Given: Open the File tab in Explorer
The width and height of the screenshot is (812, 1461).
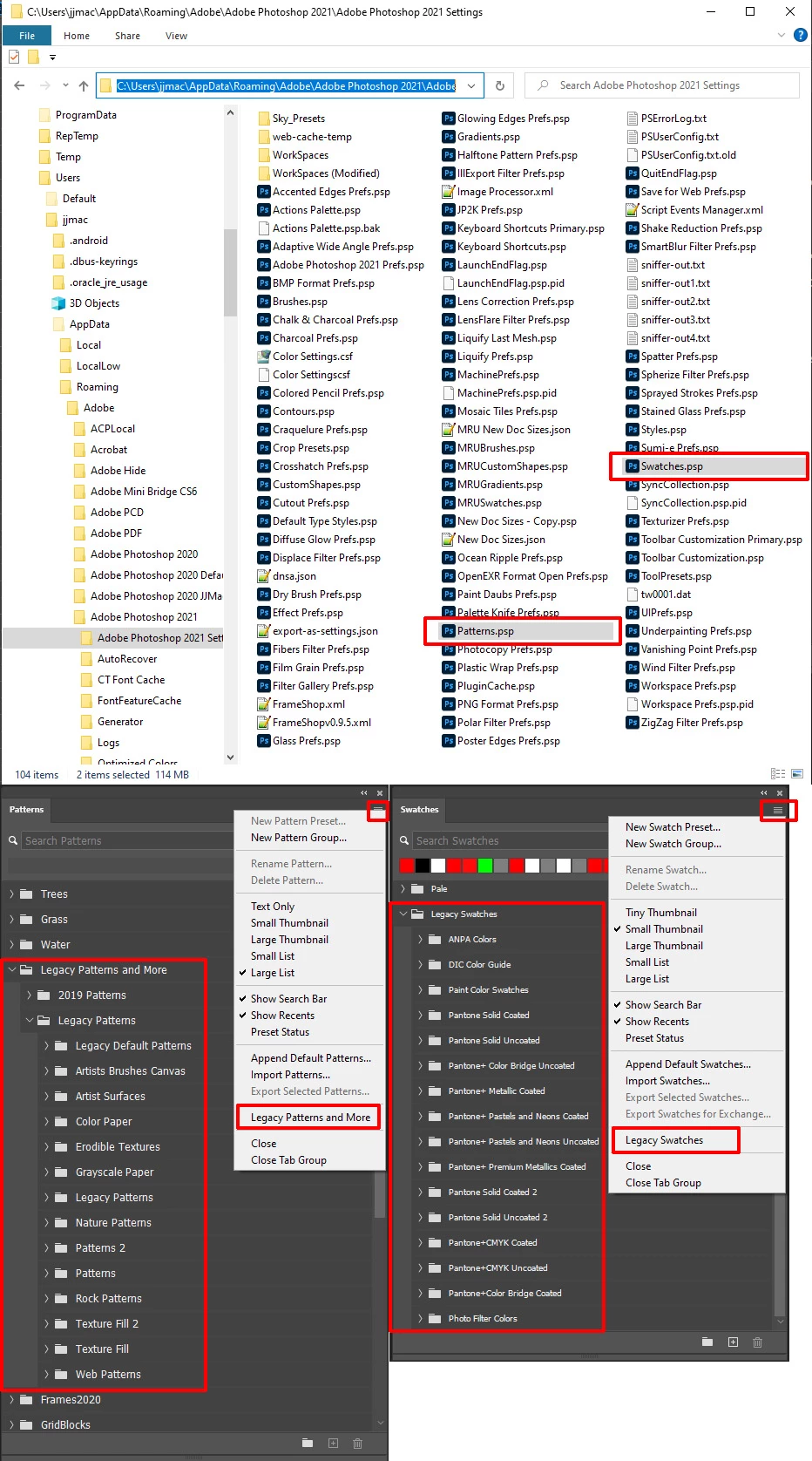Looking at the screenshot, I should click(x=27, y=36).
